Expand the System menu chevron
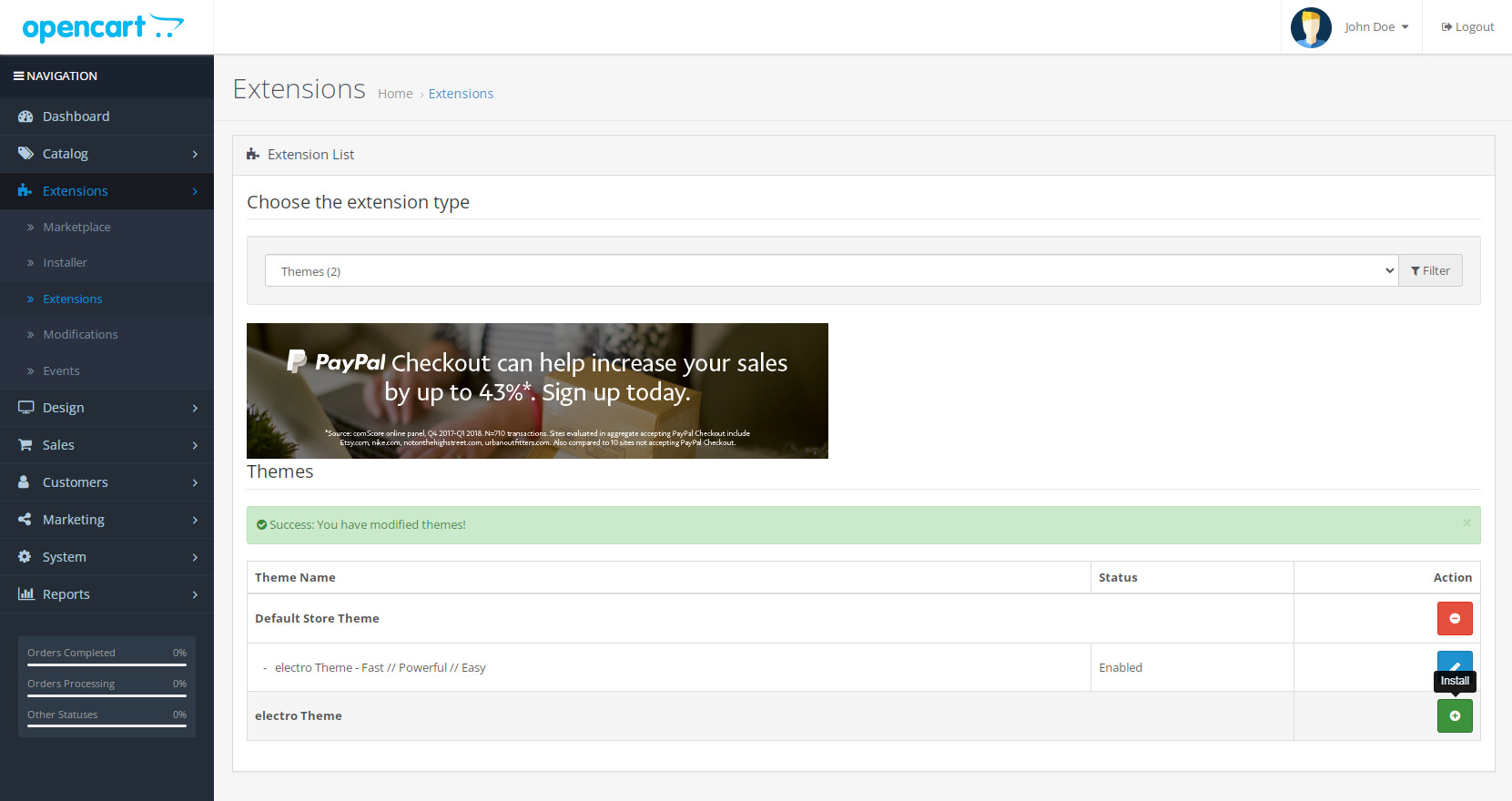 click(195, 557)
